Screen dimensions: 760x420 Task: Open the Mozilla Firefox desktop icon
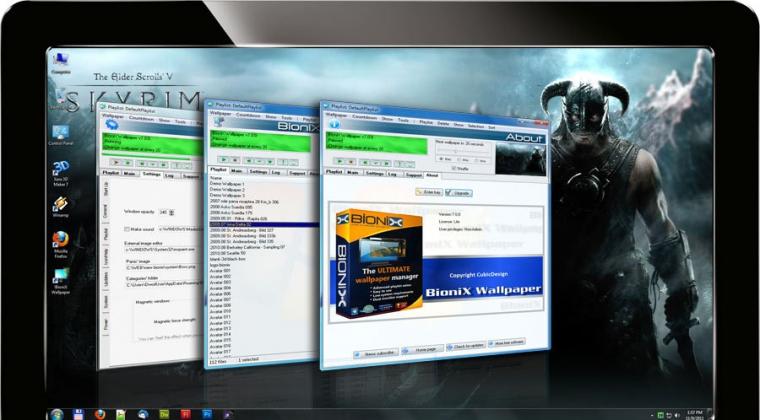tap(61, 244)
